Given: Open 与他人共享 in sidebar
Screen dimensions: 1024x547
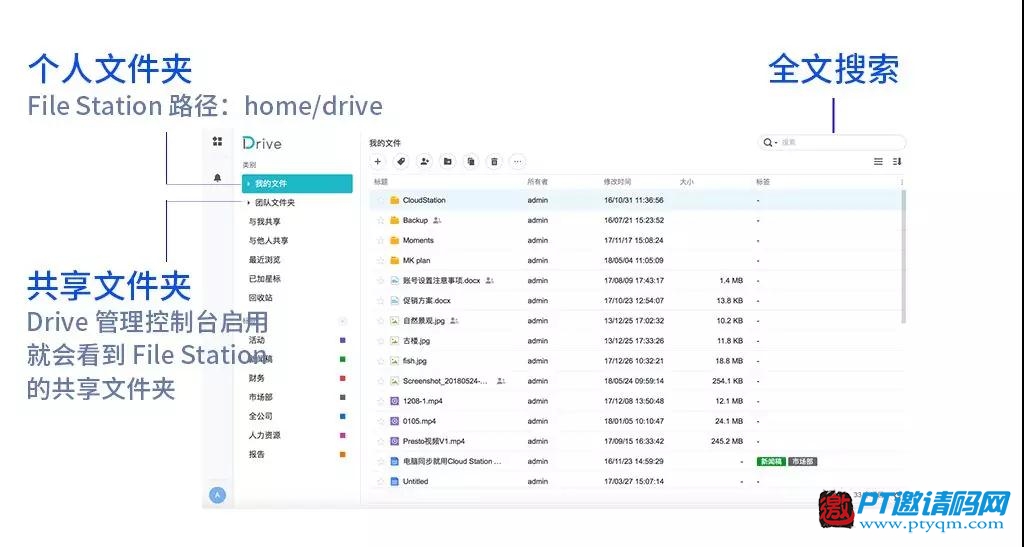Looking at the screenshot, I should [268, 241].
